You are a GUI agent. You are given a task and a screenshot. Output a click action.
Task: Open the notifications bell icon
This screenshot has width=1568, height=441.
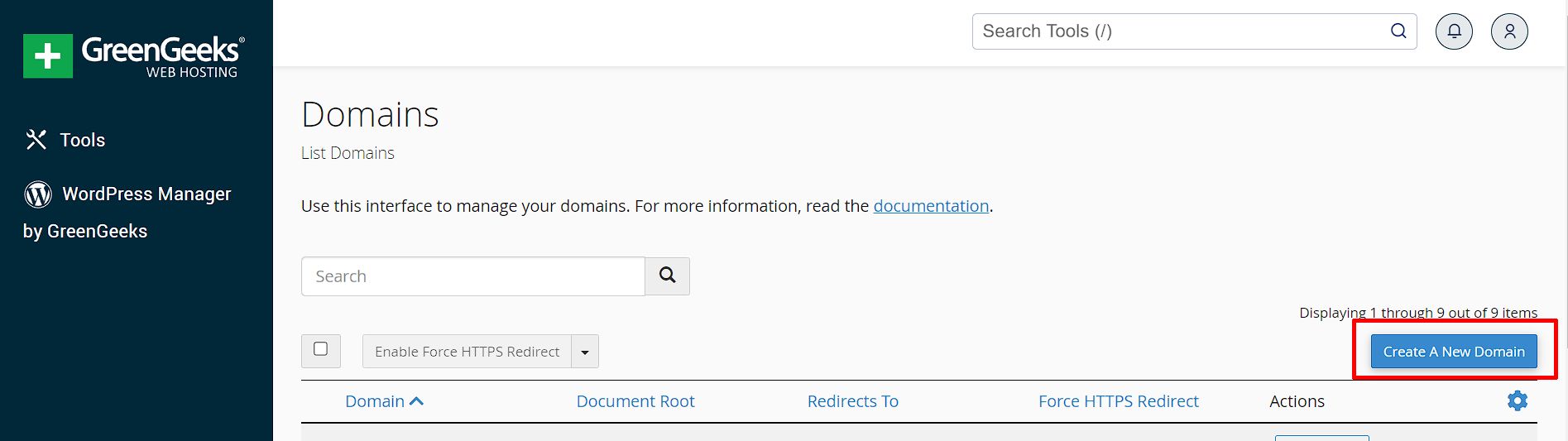1454,31
